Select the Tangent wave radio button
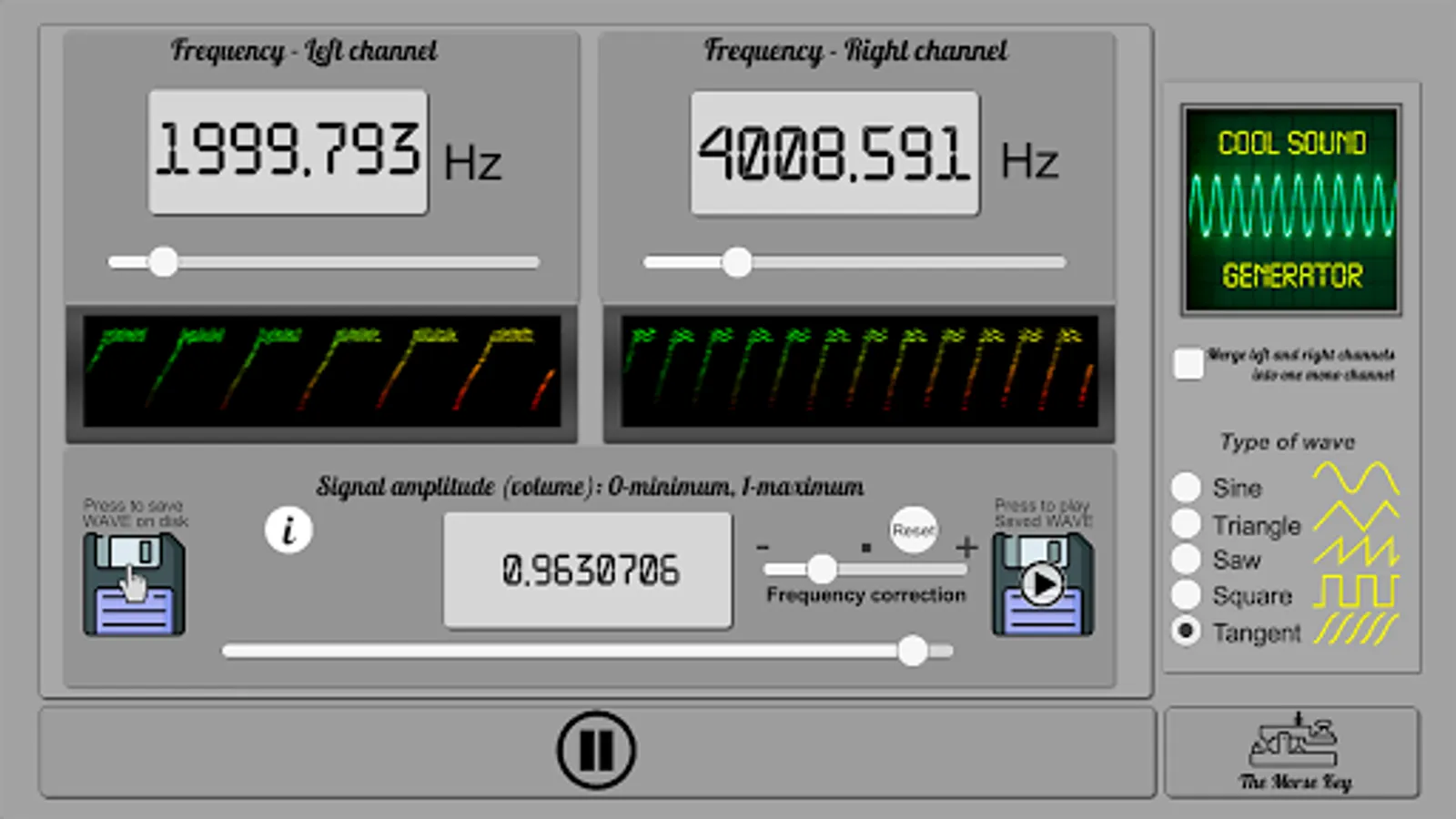 (x=1186, y=630)
